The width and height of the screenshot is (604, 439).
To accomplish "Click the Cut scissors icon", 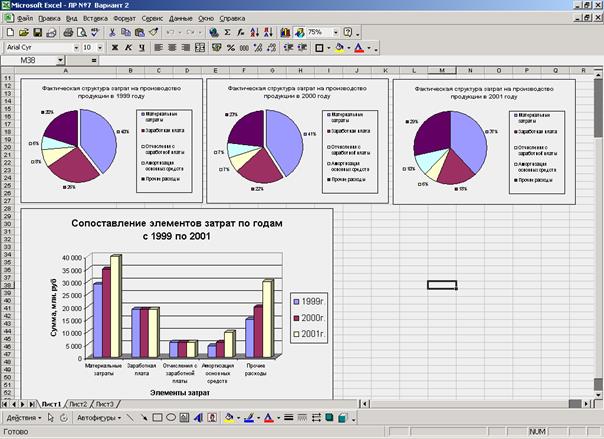I will coord(111,32).
